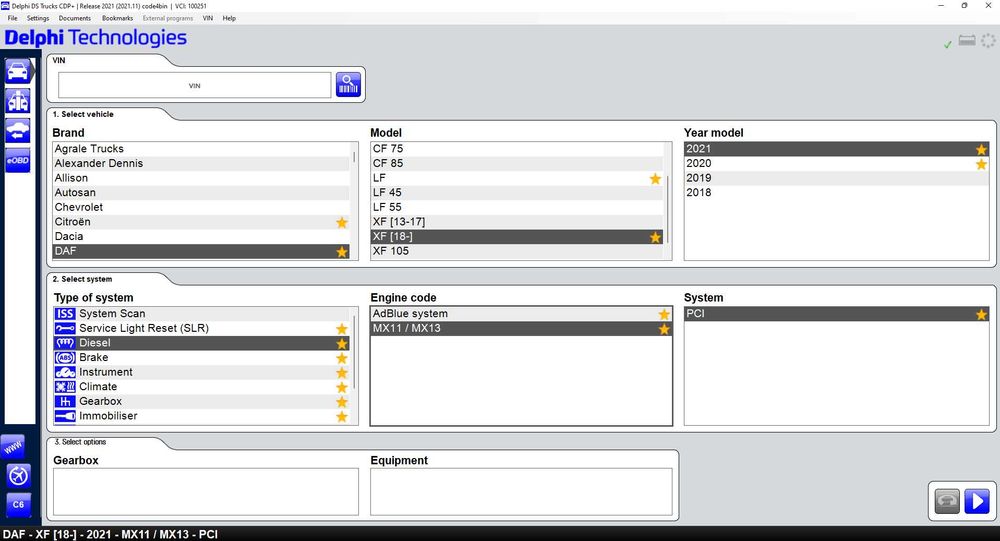Screen dimensions: 1000x541
Task: Toggle favorite star on AdBlue system
Action: point(664,314)
